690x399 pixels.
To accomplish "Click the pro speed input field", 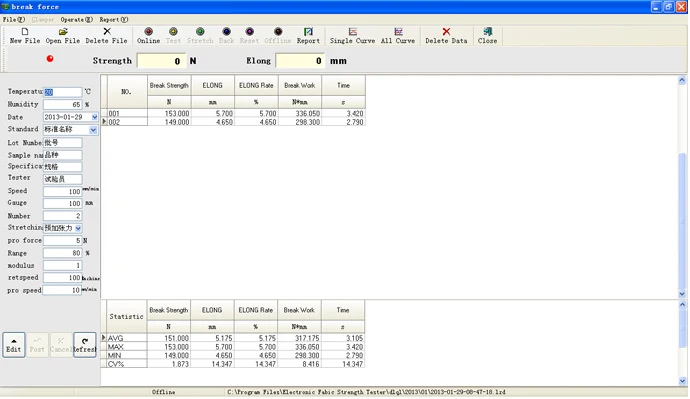I will coord(62,290).
